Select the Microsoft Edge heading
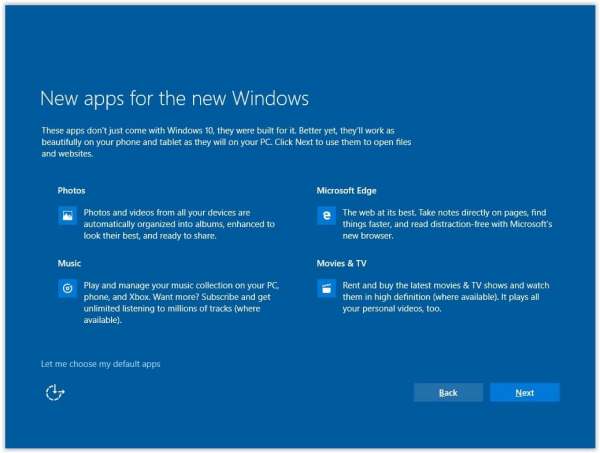600x453 pixels. click(x=346, y=190)
